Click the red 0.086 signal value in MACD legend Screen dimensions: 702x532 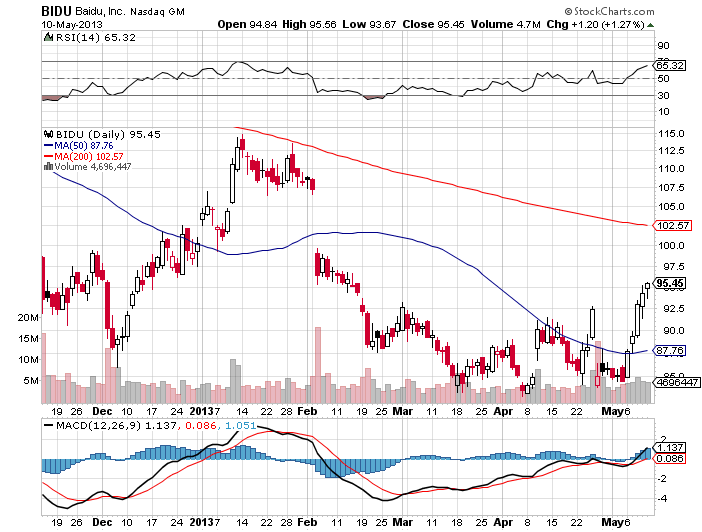coord(199,425)
